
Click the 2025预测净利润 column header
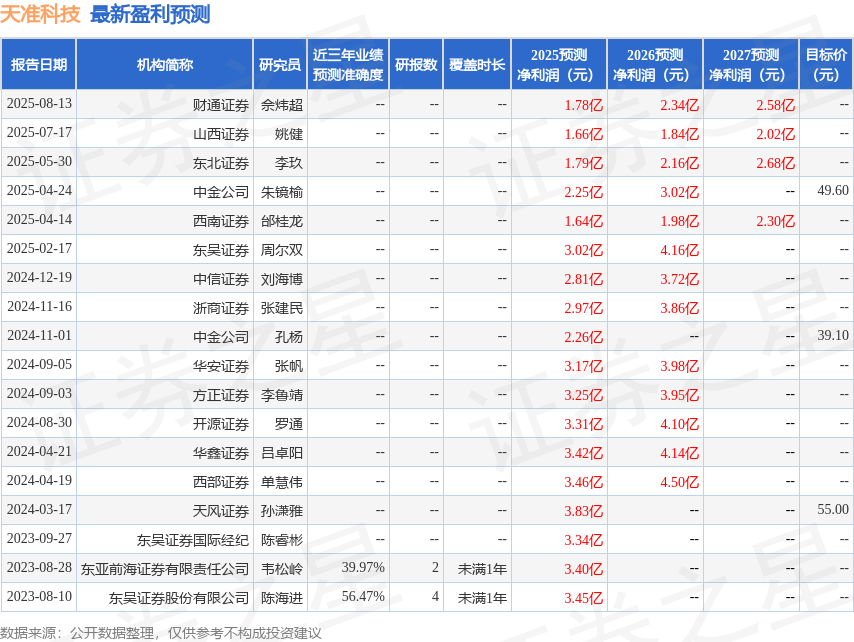tap(559, 64)
